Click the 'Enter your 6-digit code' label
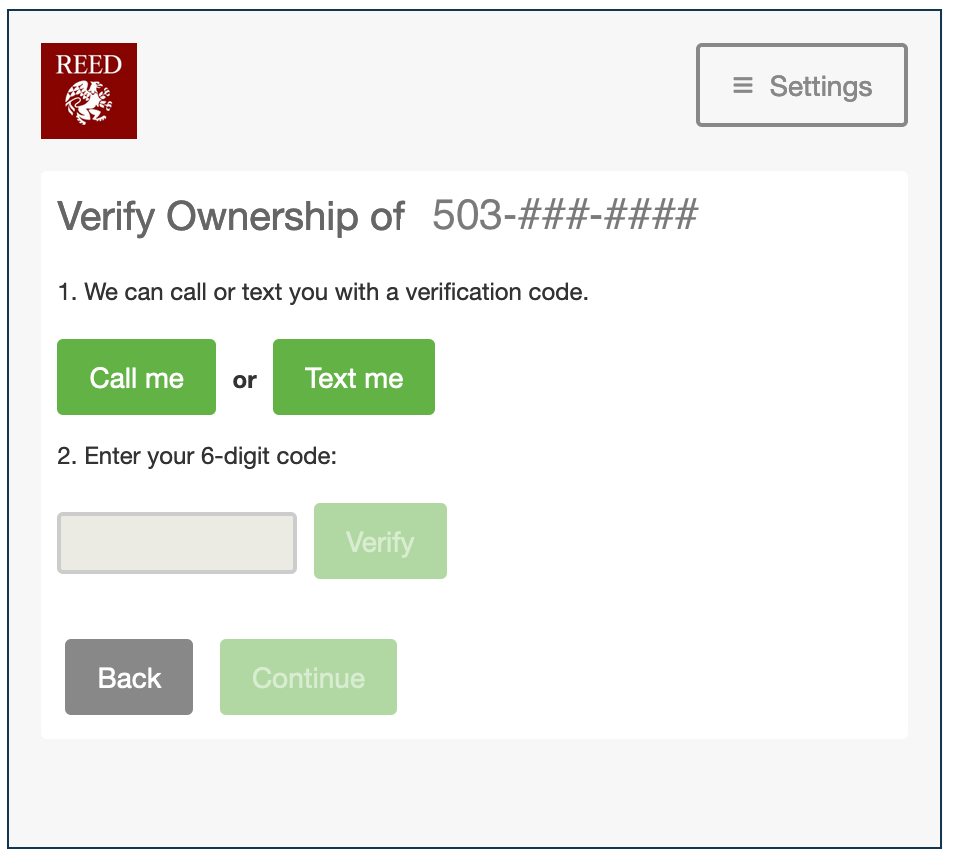 pos(197,457)
